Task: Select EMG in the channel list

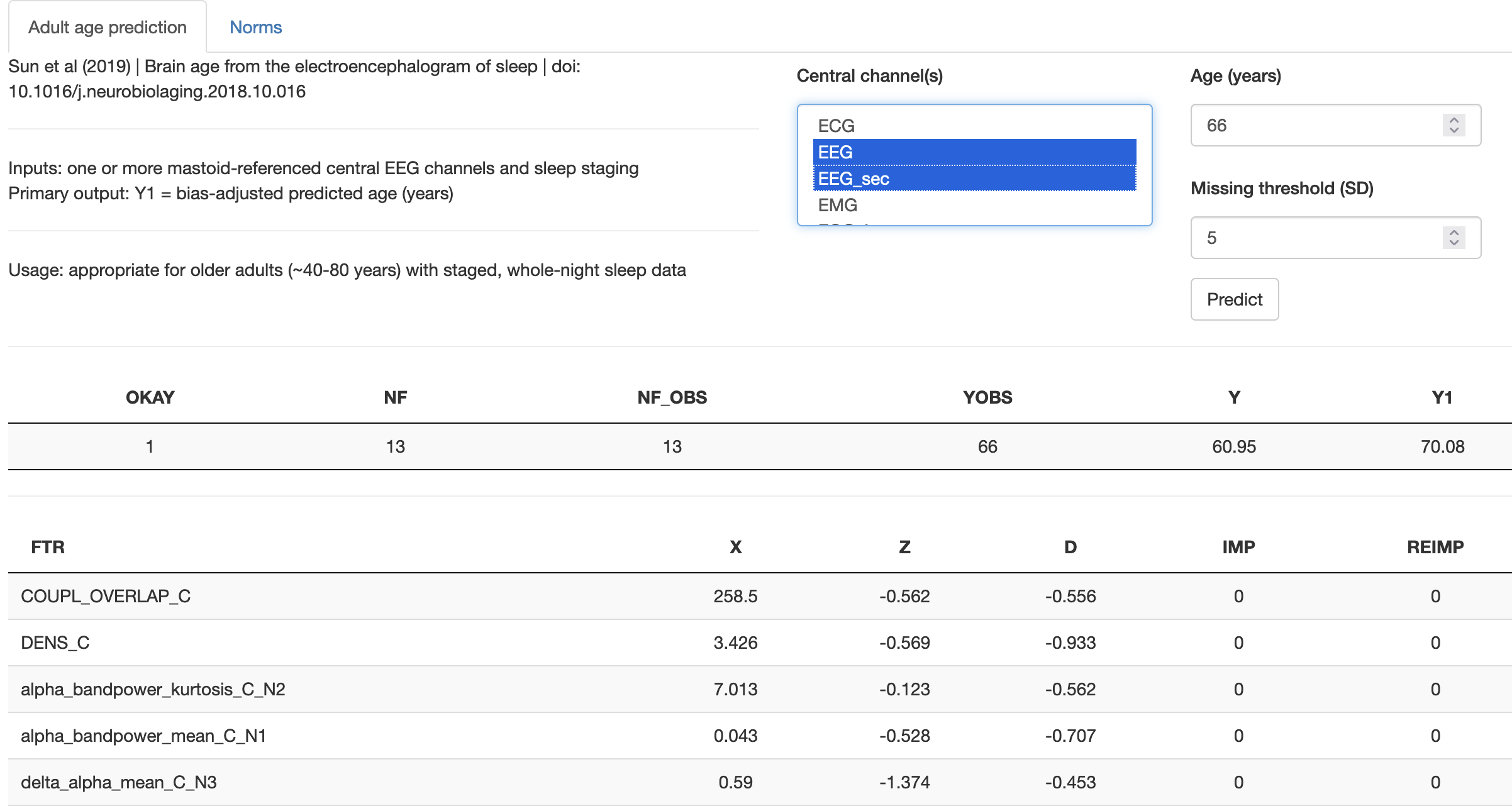Action: 837,205
